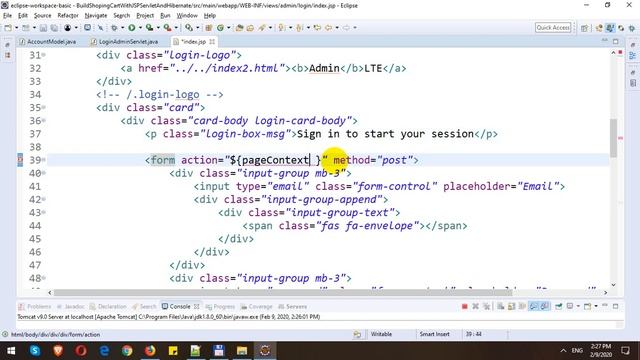
Task: Click the green Run button in toolbar
Action: pos(132,27)
